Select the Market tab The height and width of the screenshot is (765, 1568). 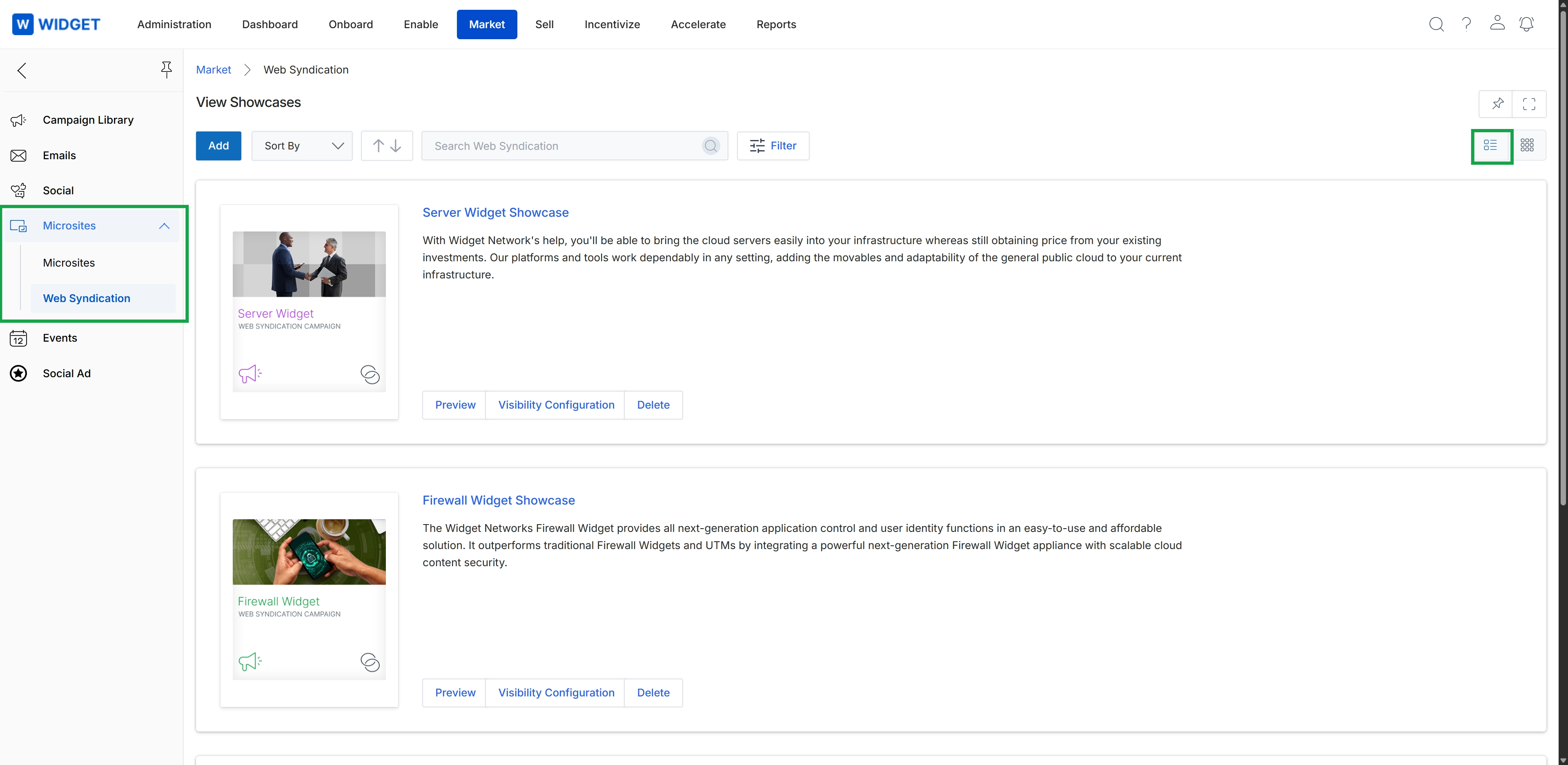pos(487,24)
